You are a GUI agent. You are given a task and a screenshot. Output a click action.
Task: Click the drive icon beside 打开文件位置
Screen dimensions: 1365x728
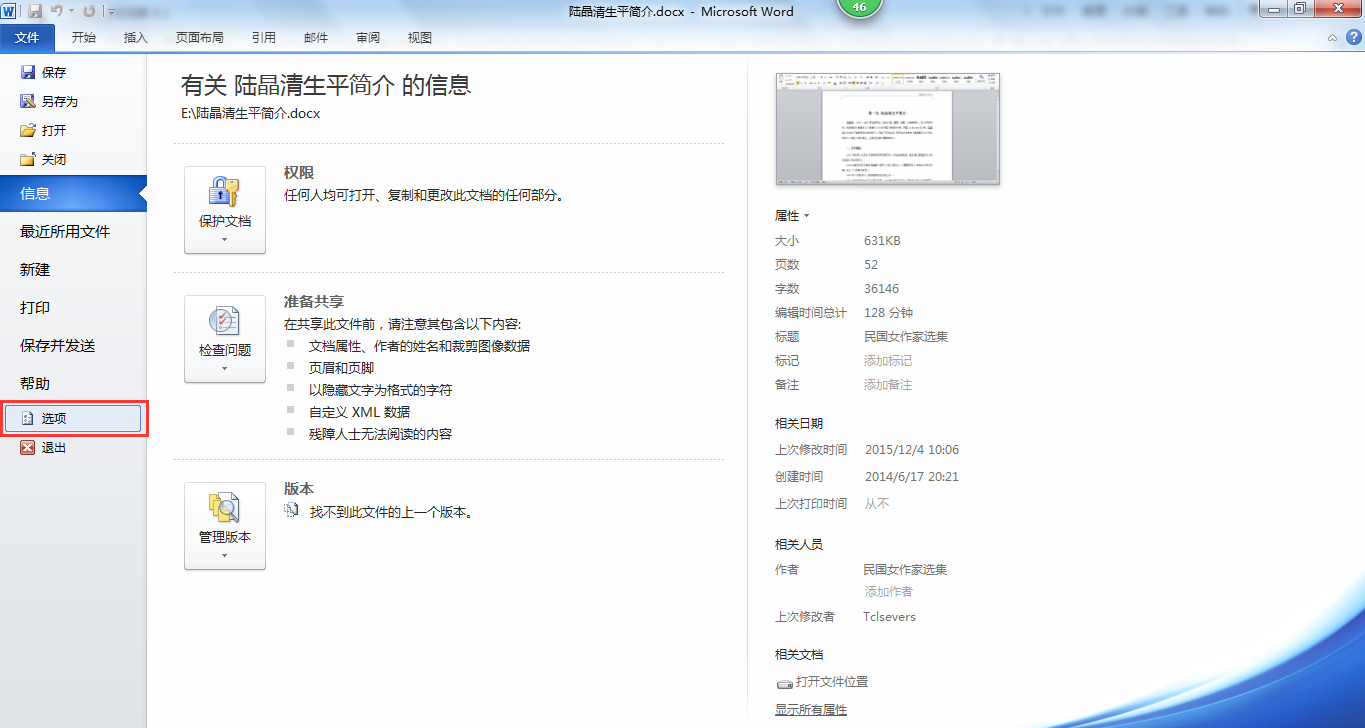pos(784,683)
